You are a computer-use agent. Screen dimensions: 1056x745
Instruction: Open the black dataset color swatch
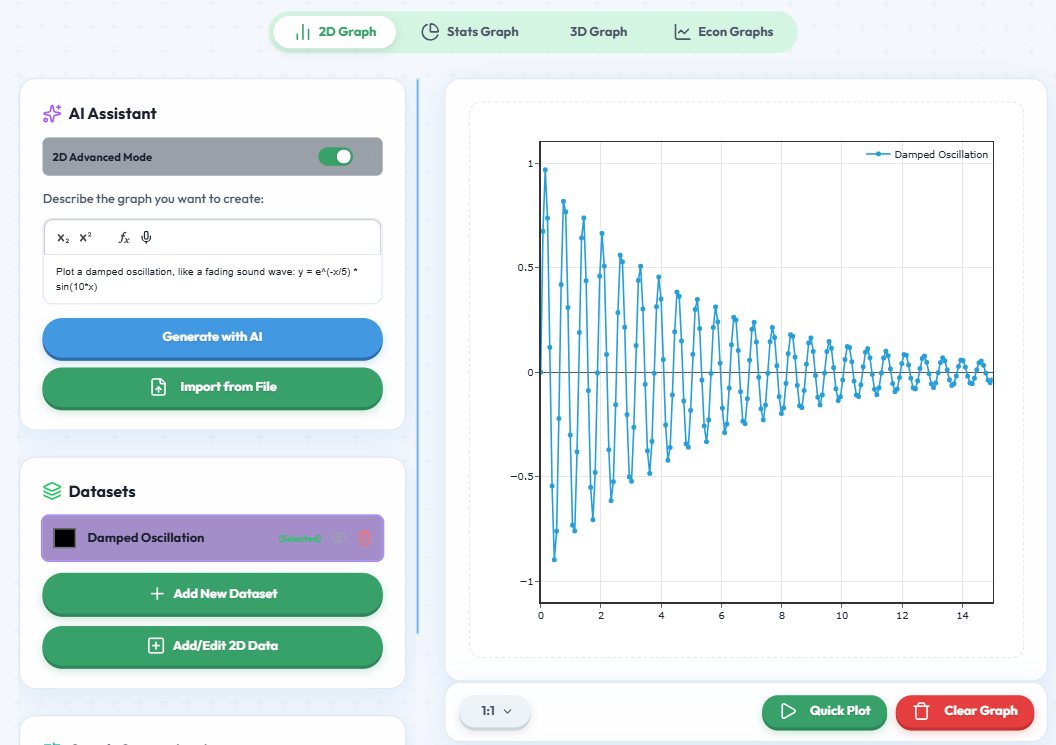pyautogui.click(x=64, y=537)
